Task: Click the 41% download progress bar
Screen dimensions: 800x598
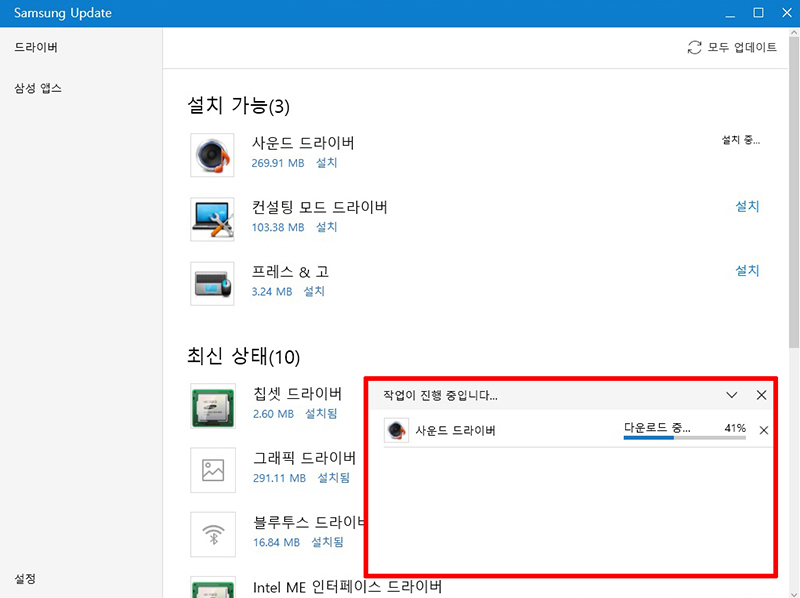Action: (x=685, y=438)
